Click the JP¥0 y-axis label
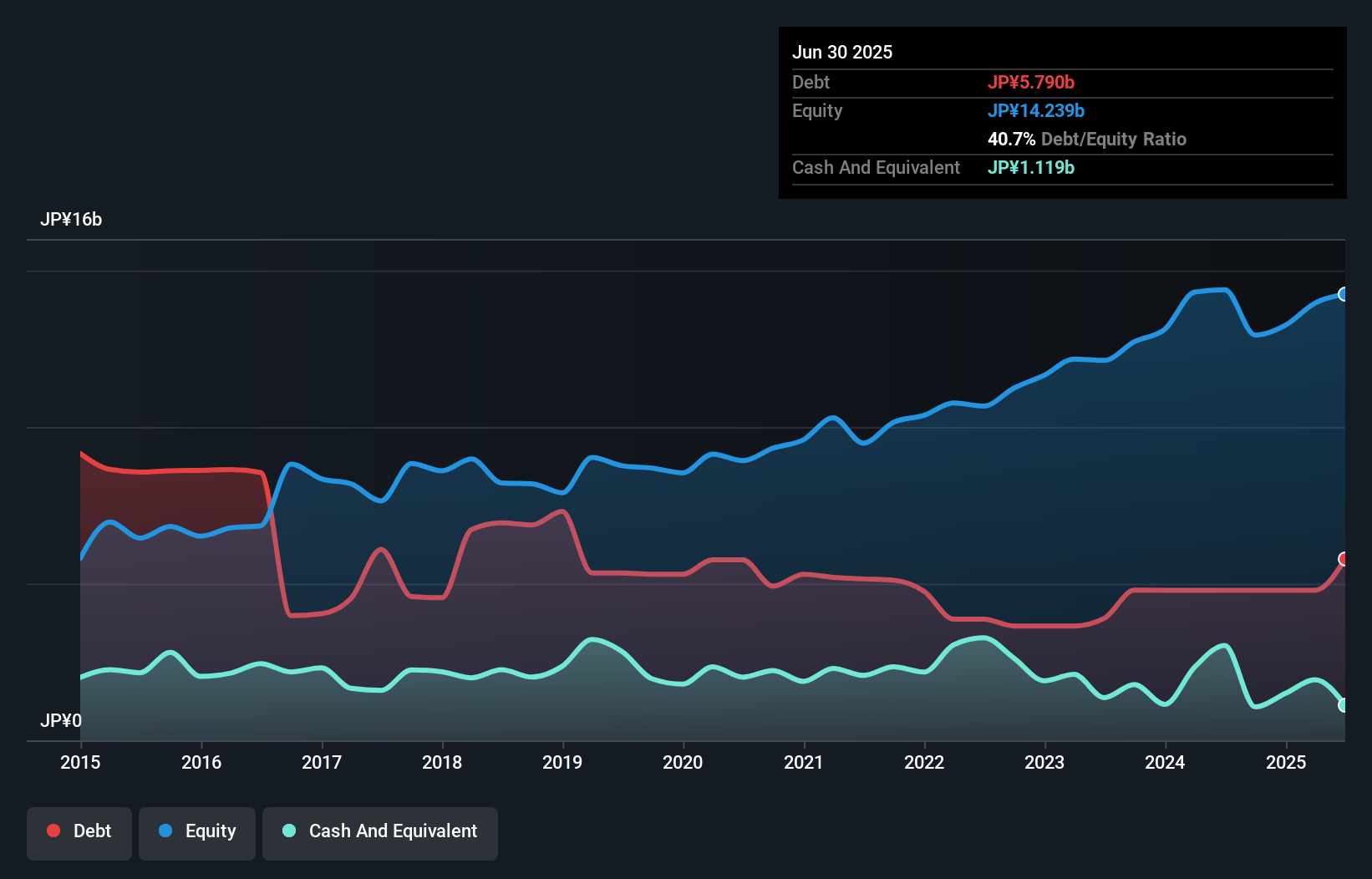The height and width of the screenshot is (879, 1372). 61,720
